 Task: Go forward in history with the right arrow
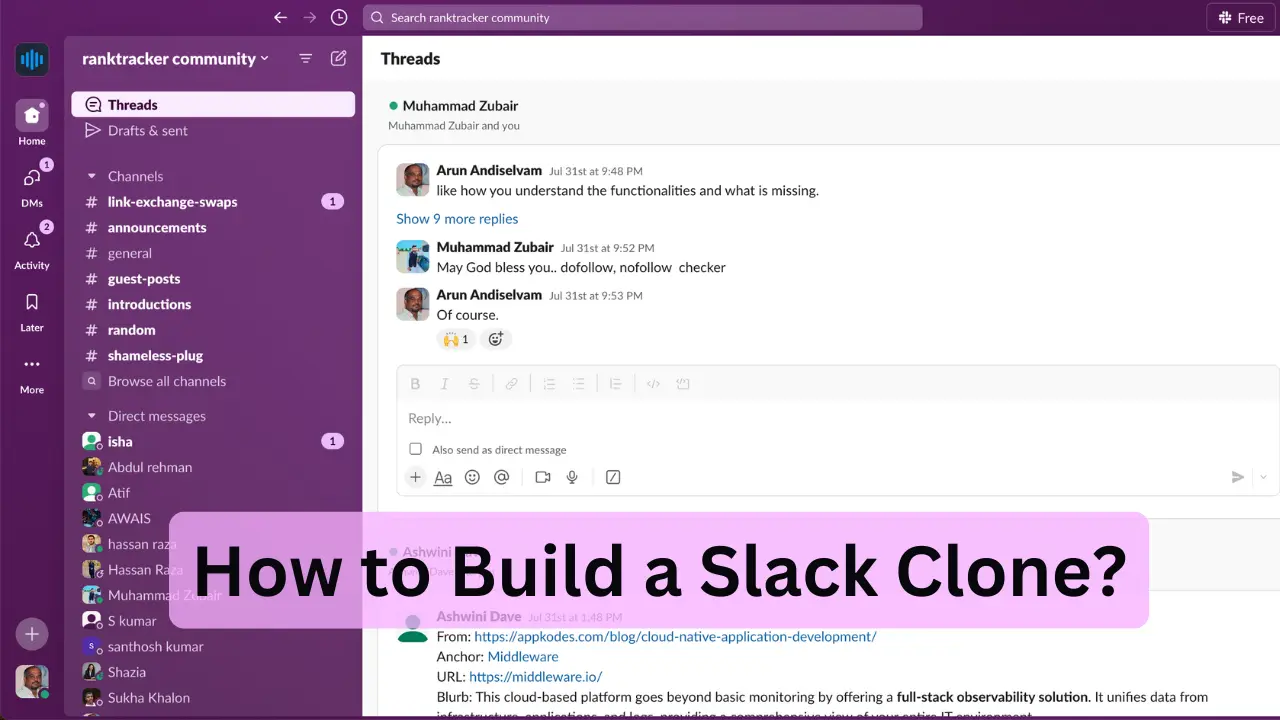pyautogui.click(x=310, y=17)
